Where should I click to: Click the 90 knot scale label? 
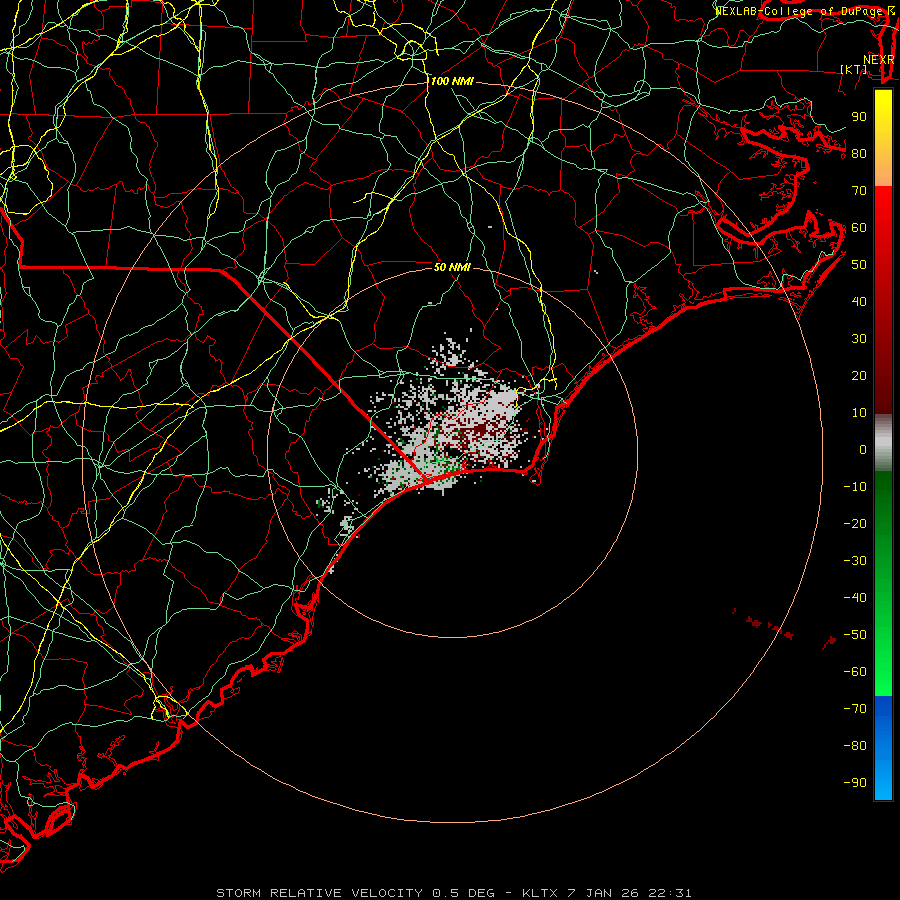(x=859, y=117)
